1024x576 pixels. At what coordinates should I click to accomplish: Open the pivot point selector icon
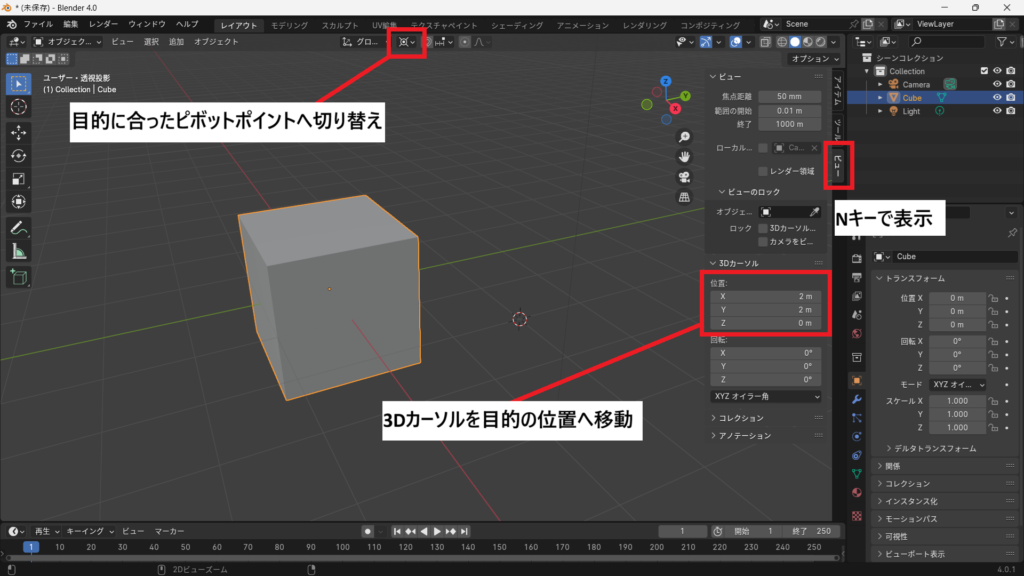tap(407, 42)
